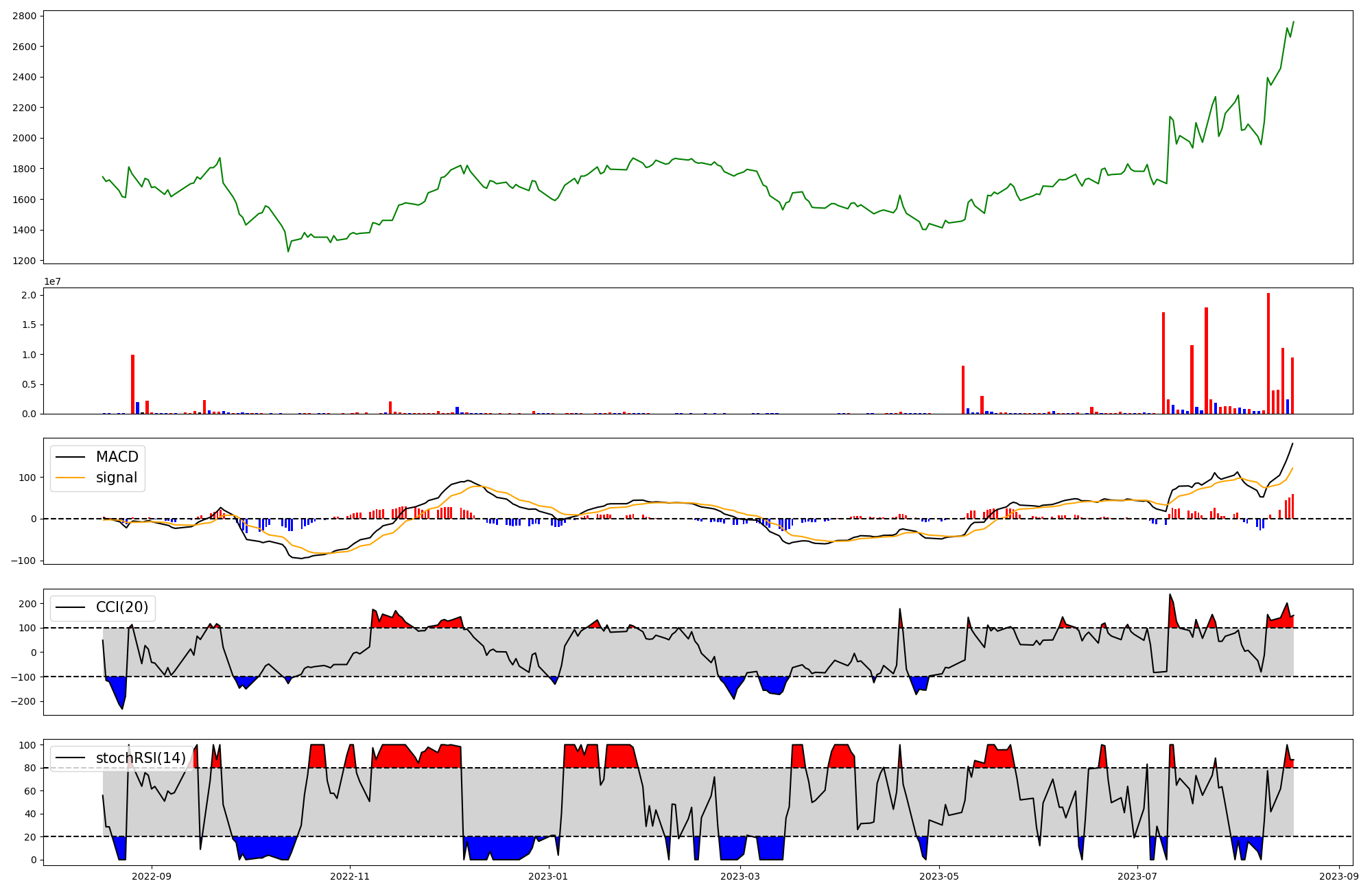Click the -100 MACD axis label

[23, 561]
